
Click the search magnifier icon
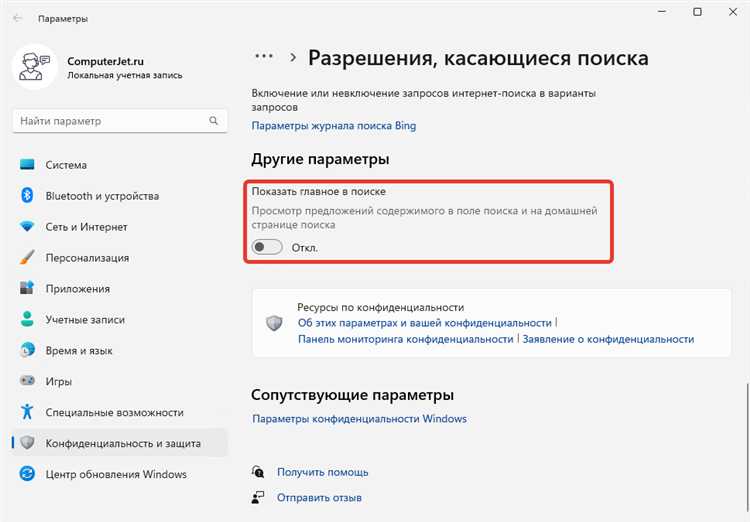tap(213, 121)
